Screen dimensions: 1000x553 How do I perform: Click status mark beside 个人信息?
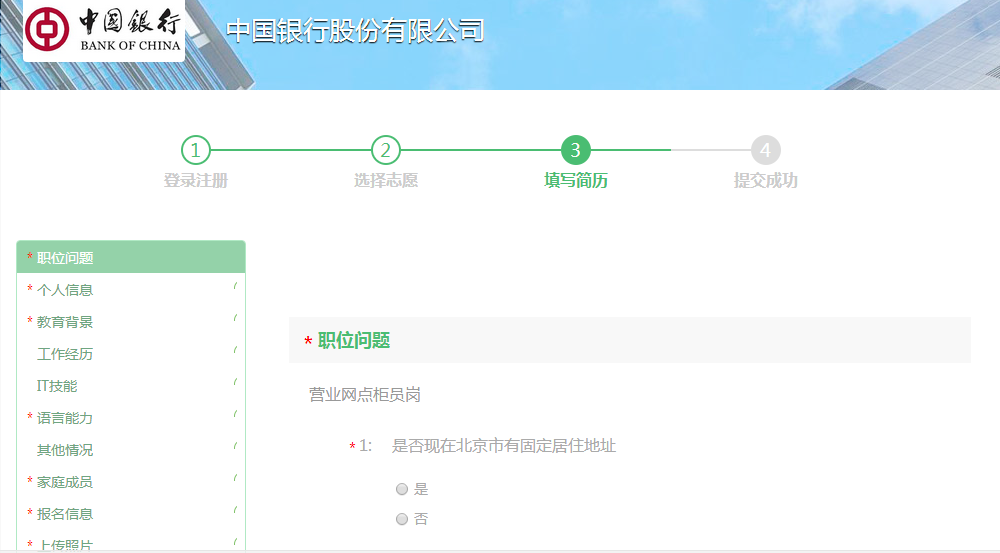tap(235, 286)
